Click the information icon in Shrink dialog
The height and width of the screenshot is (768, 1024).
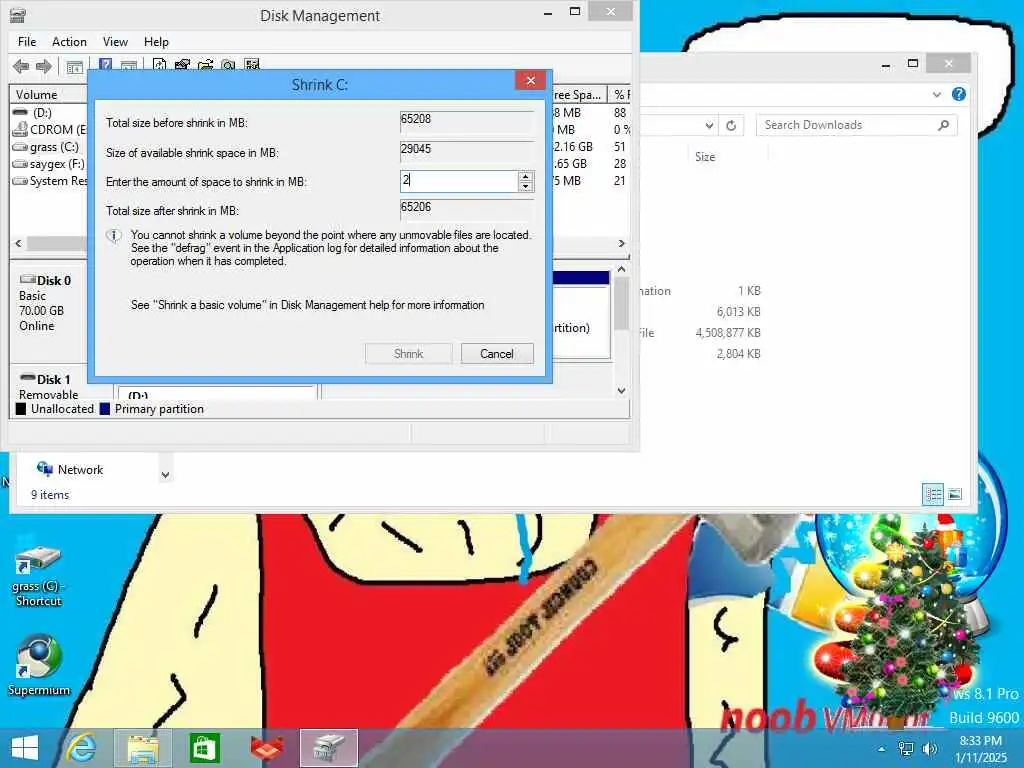[114, 236]
